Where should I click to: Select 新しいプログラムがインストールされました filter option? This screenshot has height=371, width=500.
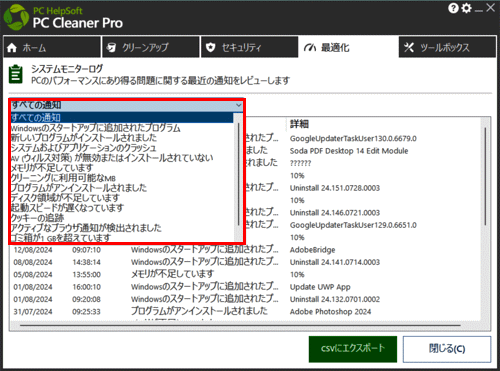pos(122,138)
